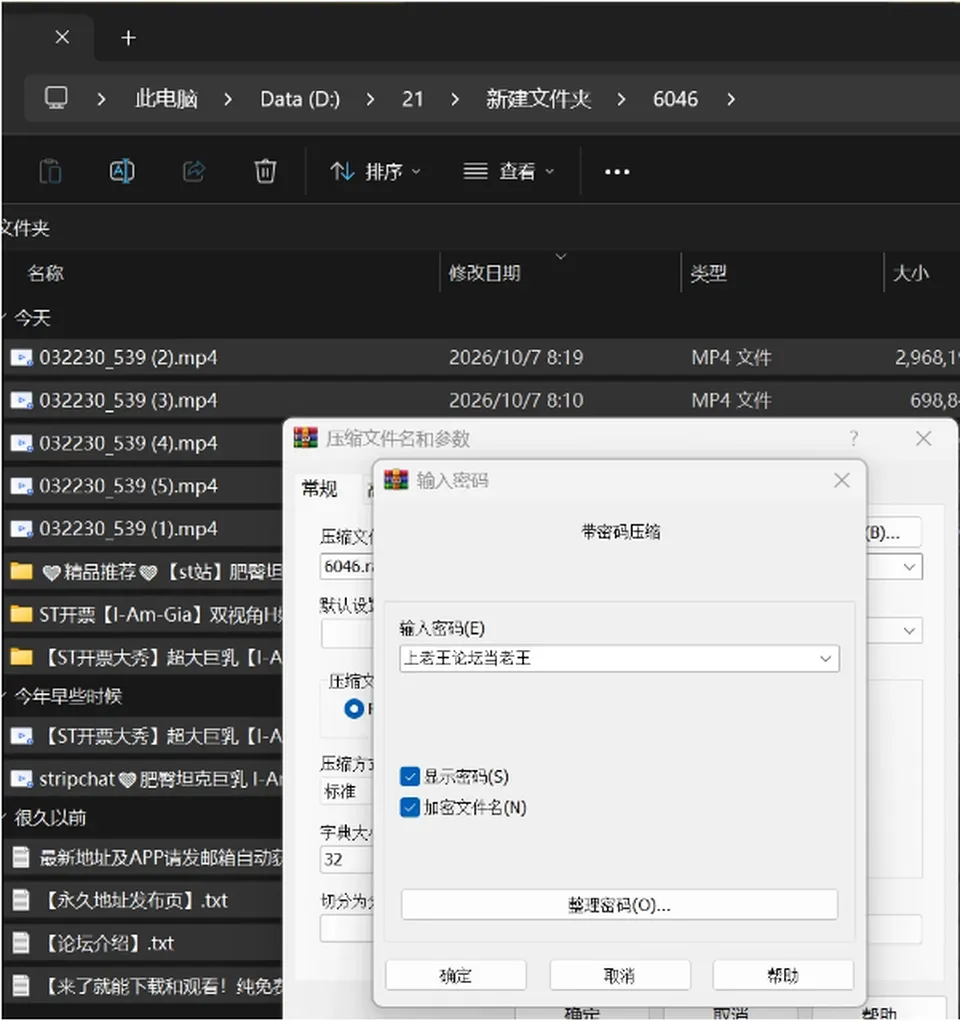Switch to the 常规 tab

point(320,488)
